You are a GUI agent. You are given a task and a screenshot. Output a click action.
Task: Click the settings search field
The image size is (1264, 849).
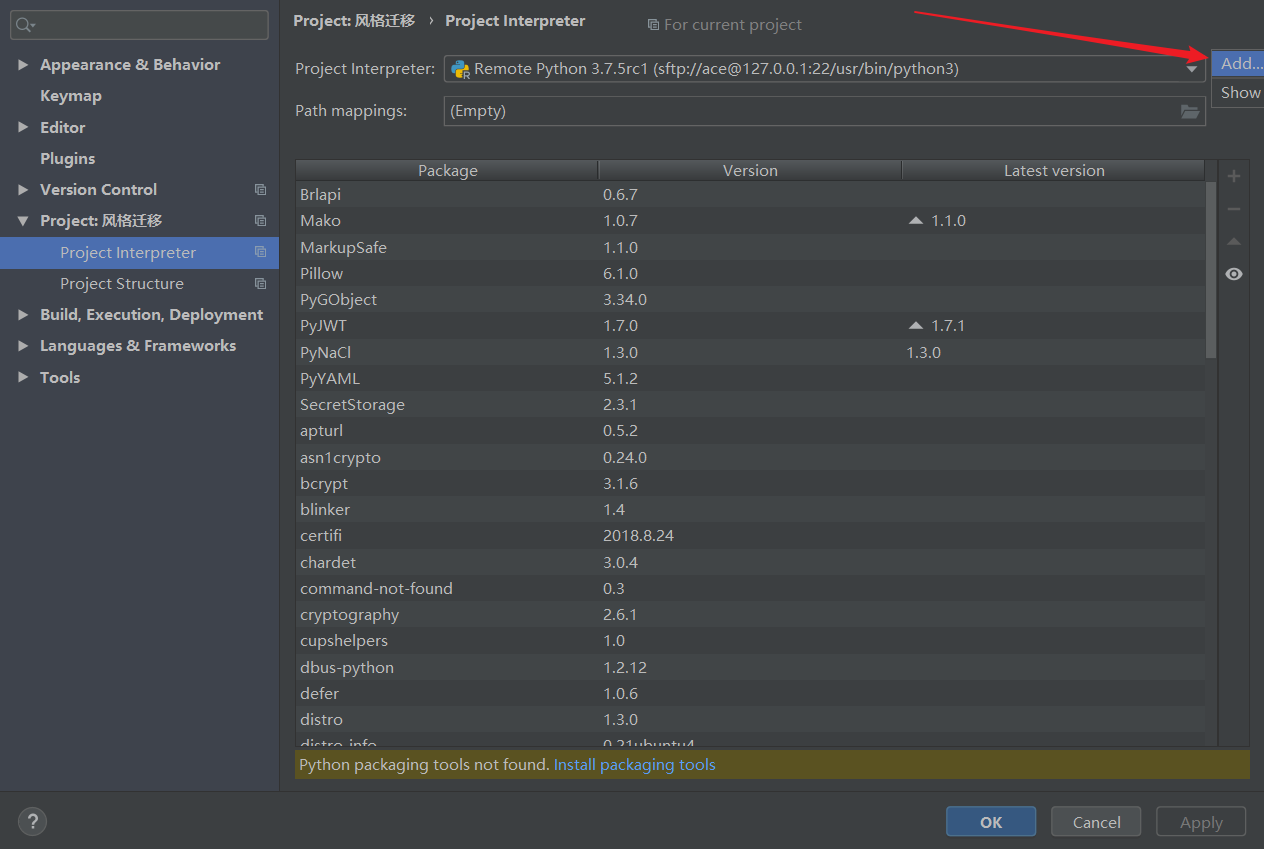point(139,25)
